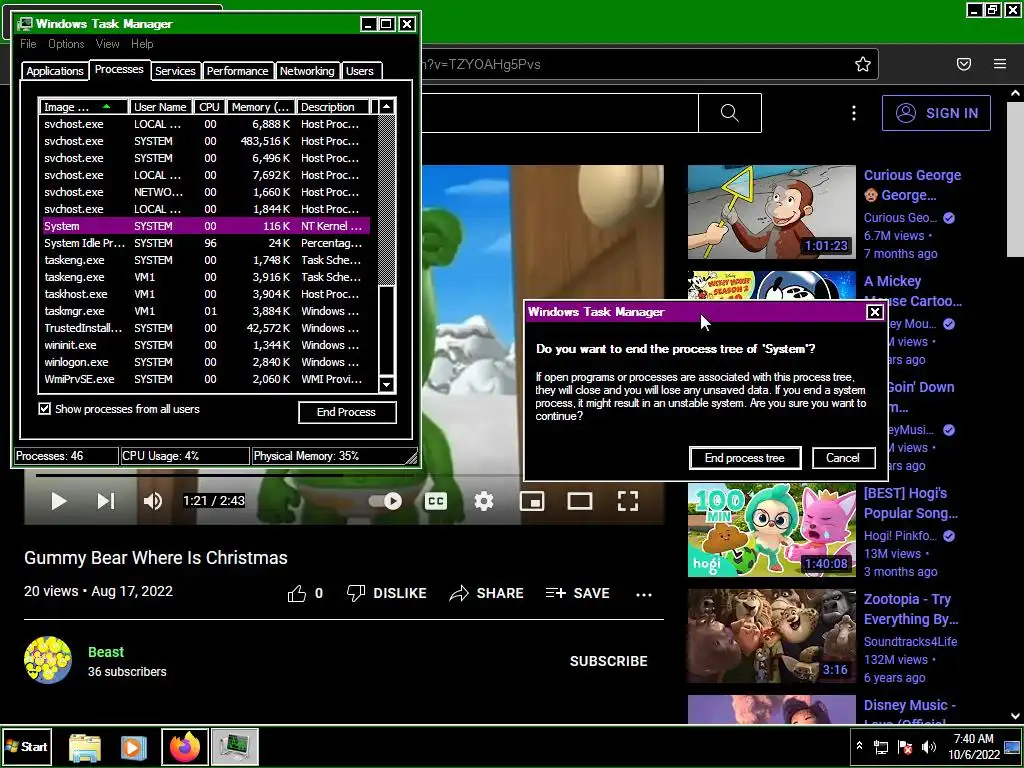Click process list scroll down arrow
This screenshot has width=1024, height=768.
click(x=387, y=384)
